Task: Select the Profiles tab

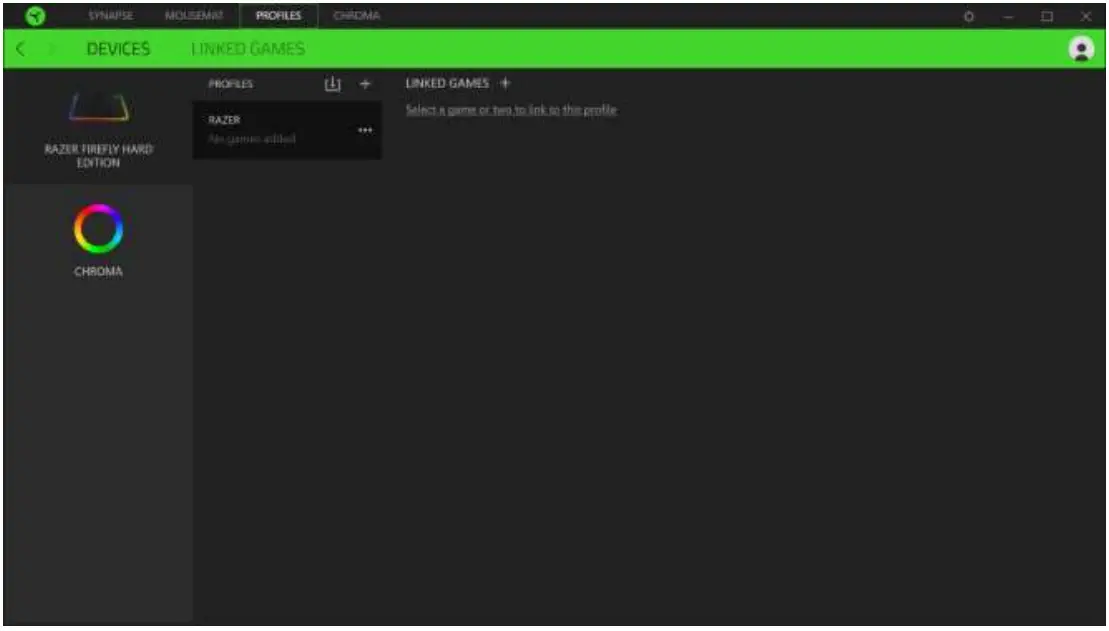Action: coord(279,16)
